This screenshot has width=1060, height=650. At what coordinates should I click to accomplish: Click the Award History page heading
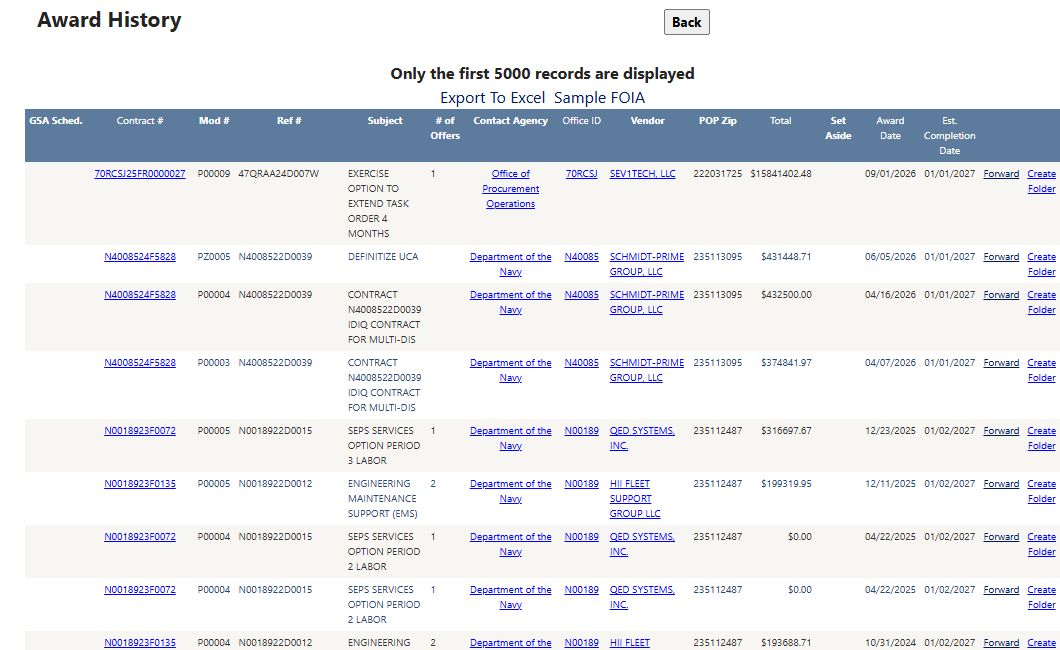(109, 20)
